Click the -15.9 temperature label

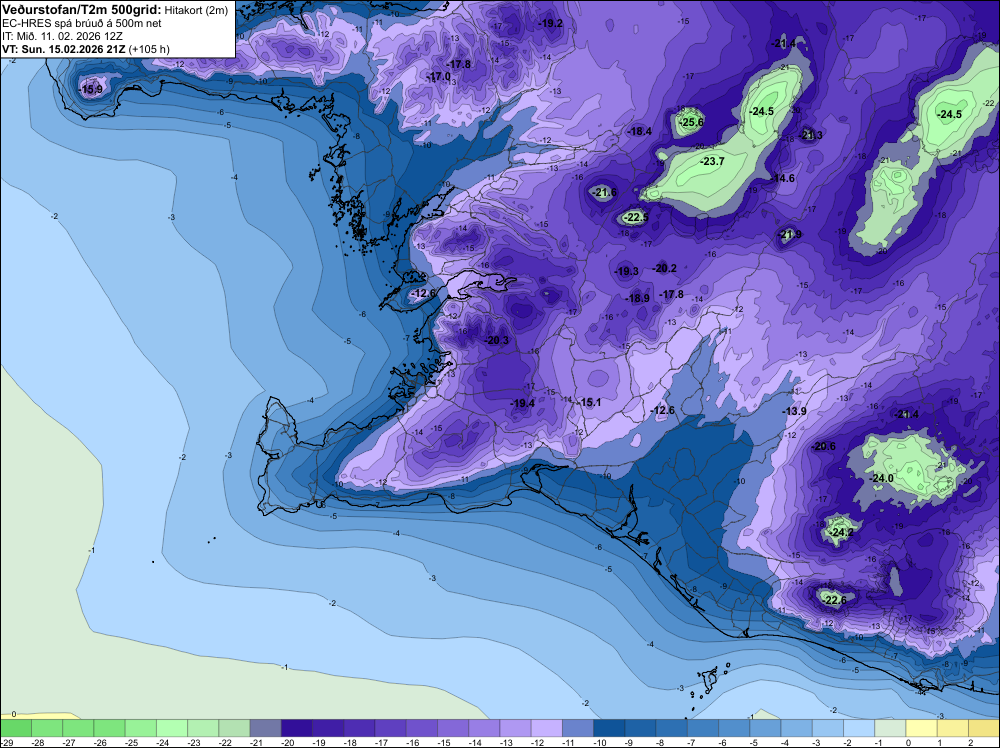click(x=90, y=89)
